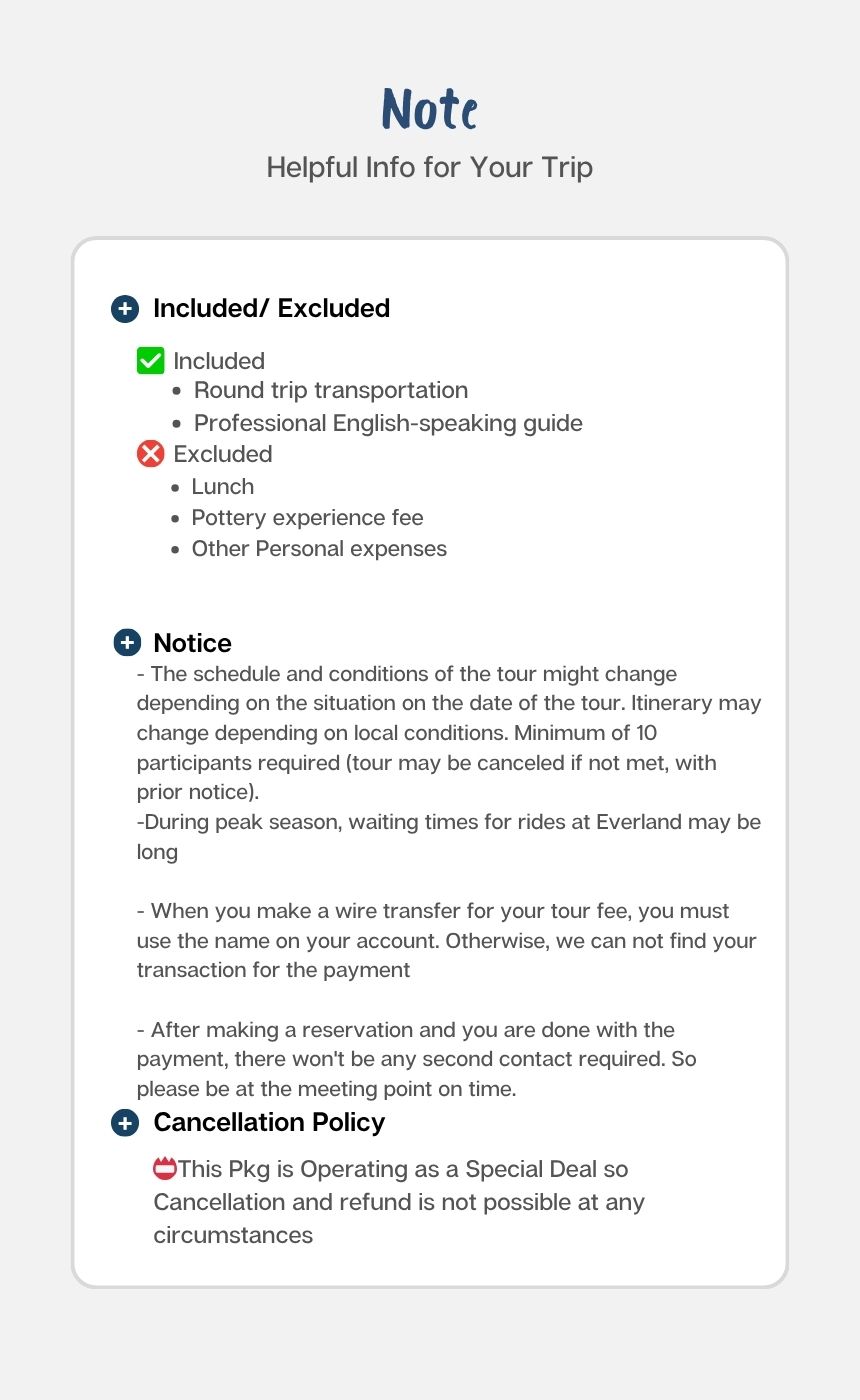Click the Helpful Info for Your Trip subtitle

point(430,167)
